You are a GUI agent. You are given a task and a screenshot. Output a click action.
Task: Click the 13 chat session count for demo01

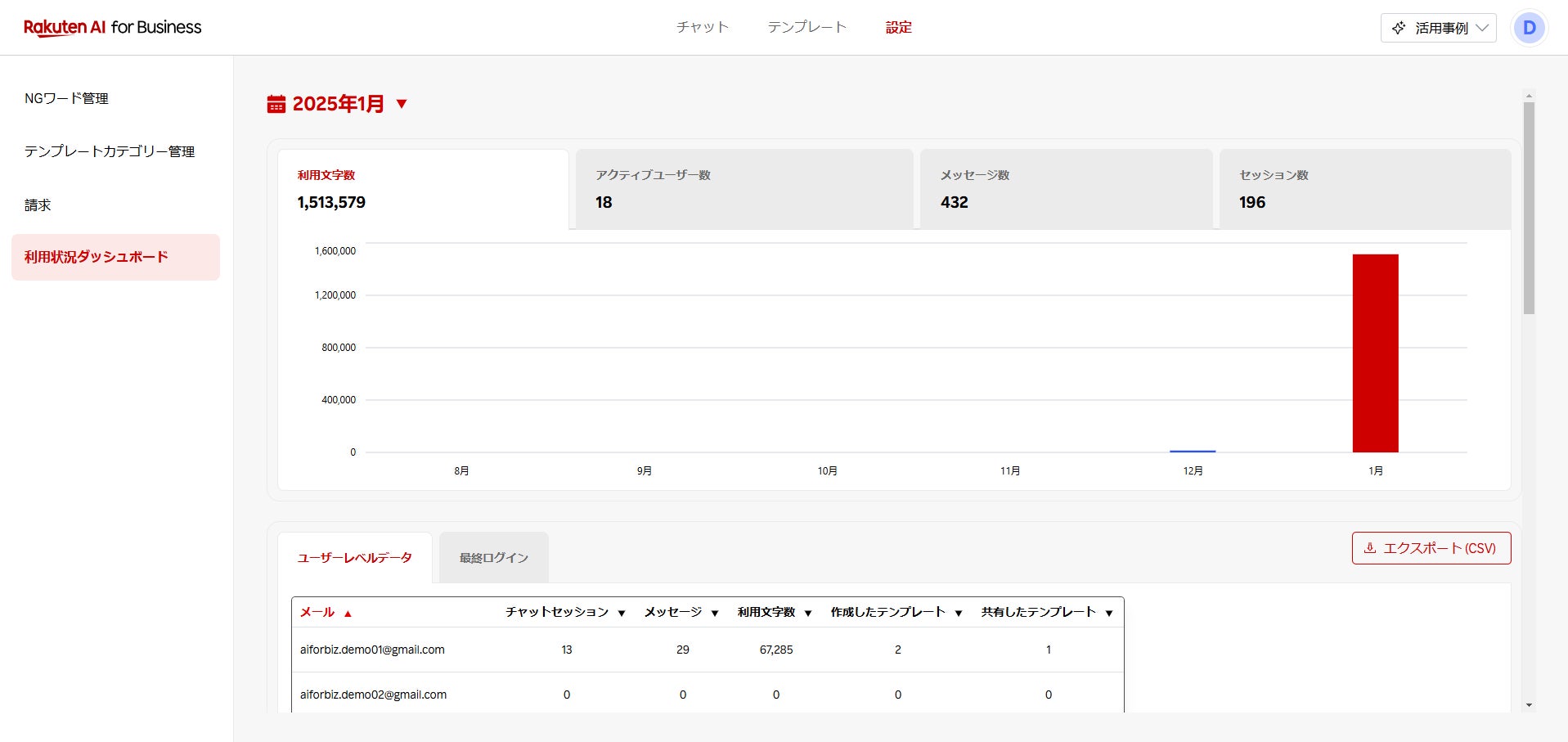pos(567,650)
